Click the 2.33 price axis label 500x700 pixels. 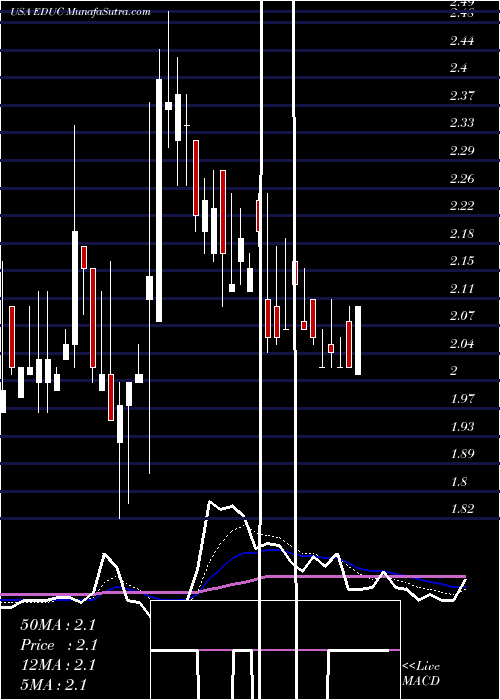pos(462,122)
